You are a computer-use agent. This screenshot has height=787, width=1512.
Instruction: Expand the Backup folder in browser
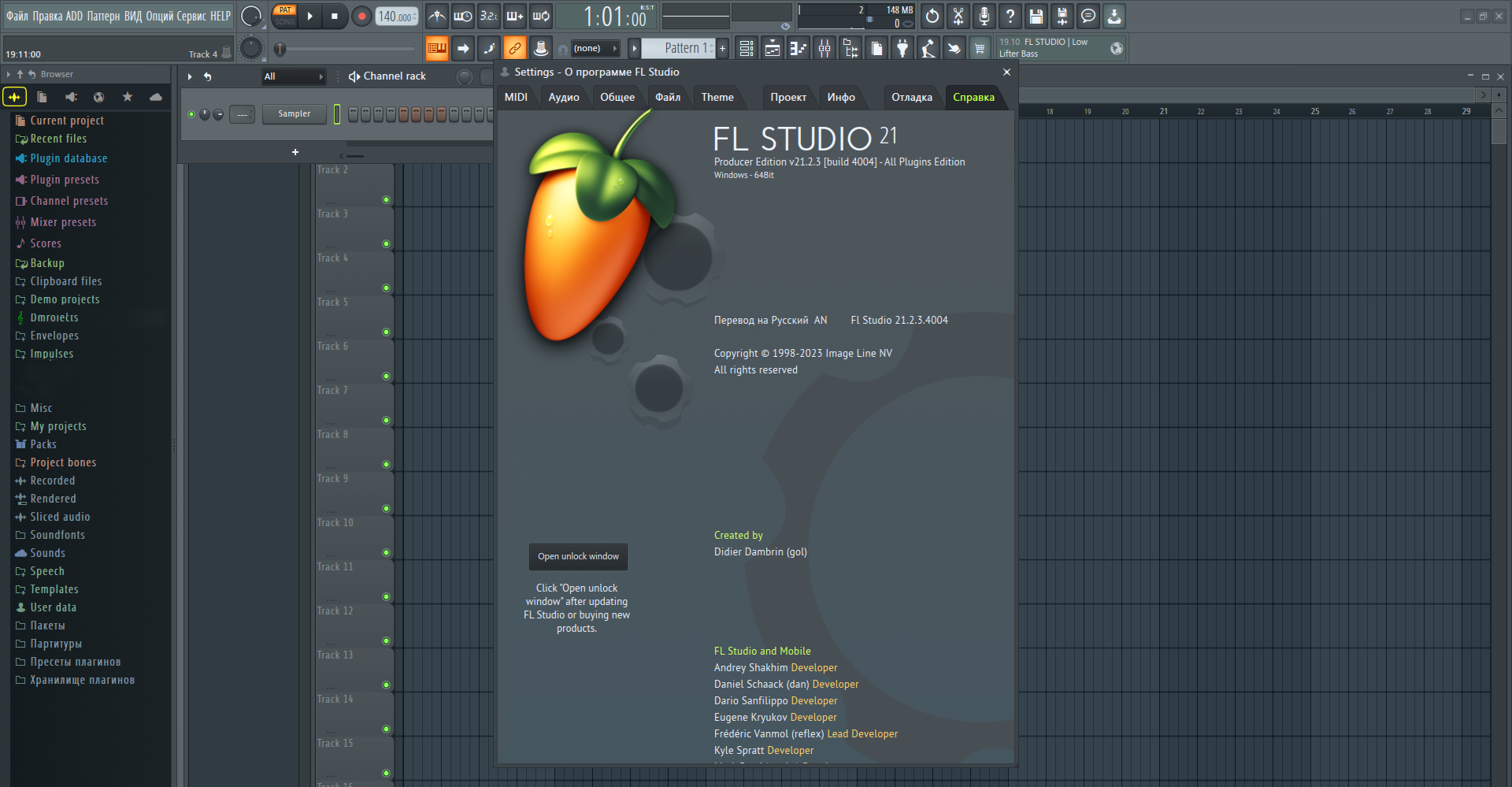(47, 263)
